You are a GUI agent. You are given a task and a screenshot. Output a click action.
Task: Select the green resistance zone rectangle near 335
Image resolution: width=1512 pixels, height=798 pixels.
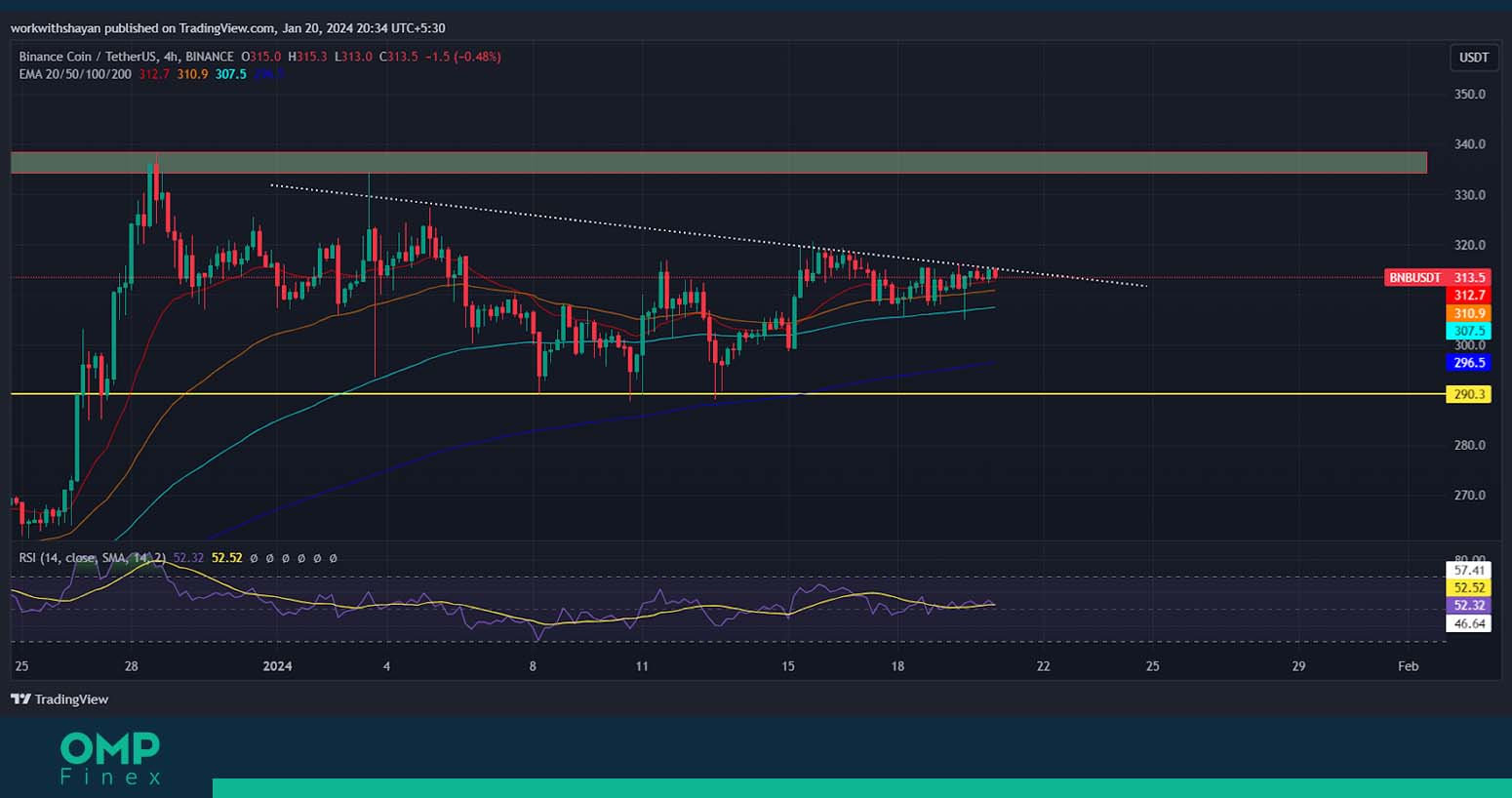[719, 162]
